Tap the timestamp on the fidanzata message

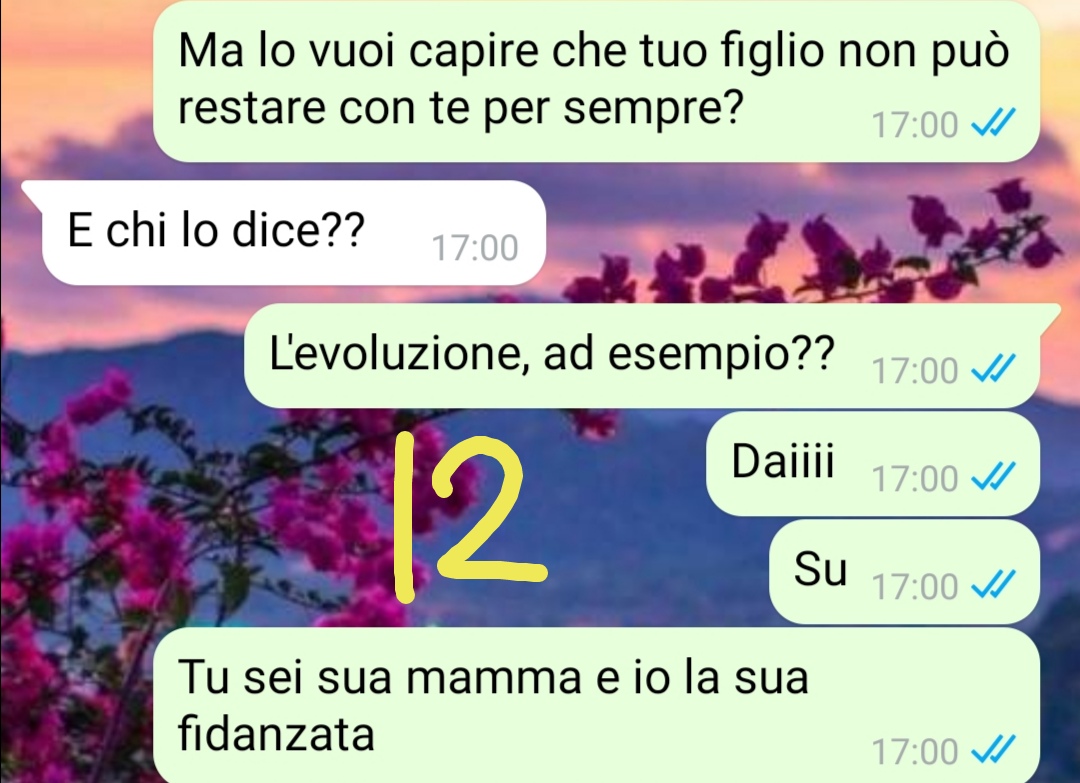(x=915, y=751)
